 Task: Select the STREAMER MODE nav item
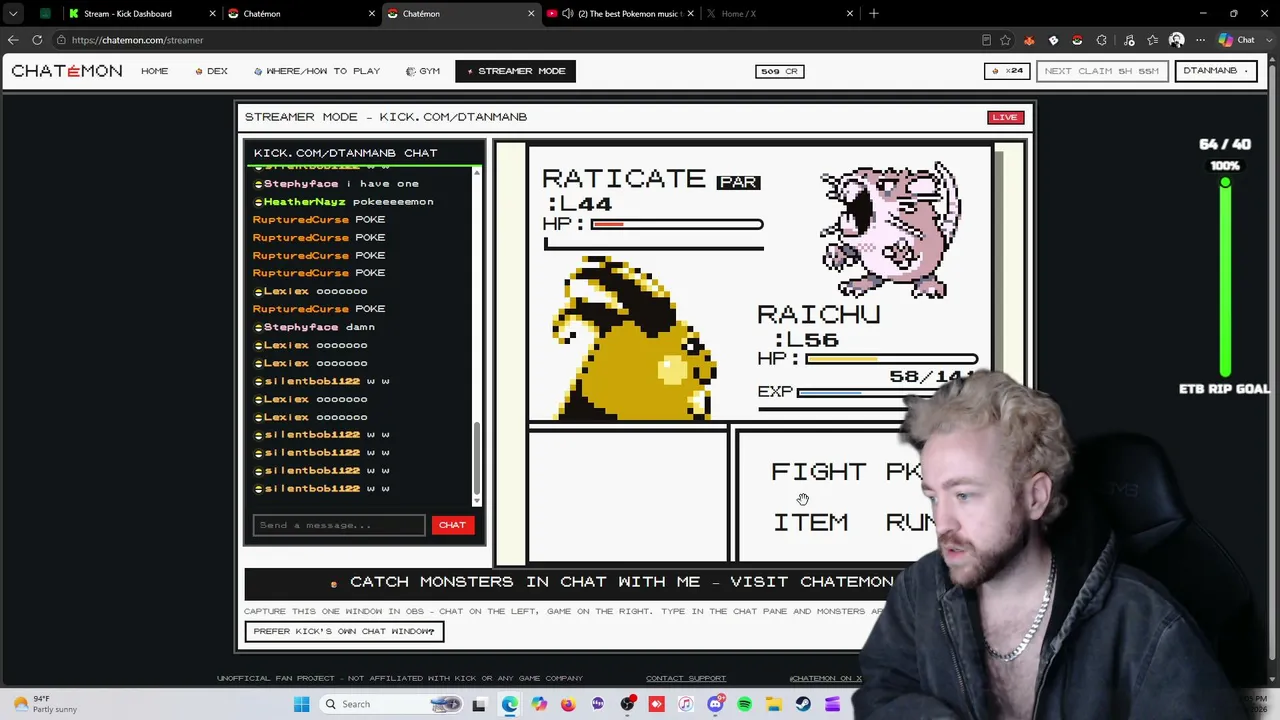tap(515, 71)
